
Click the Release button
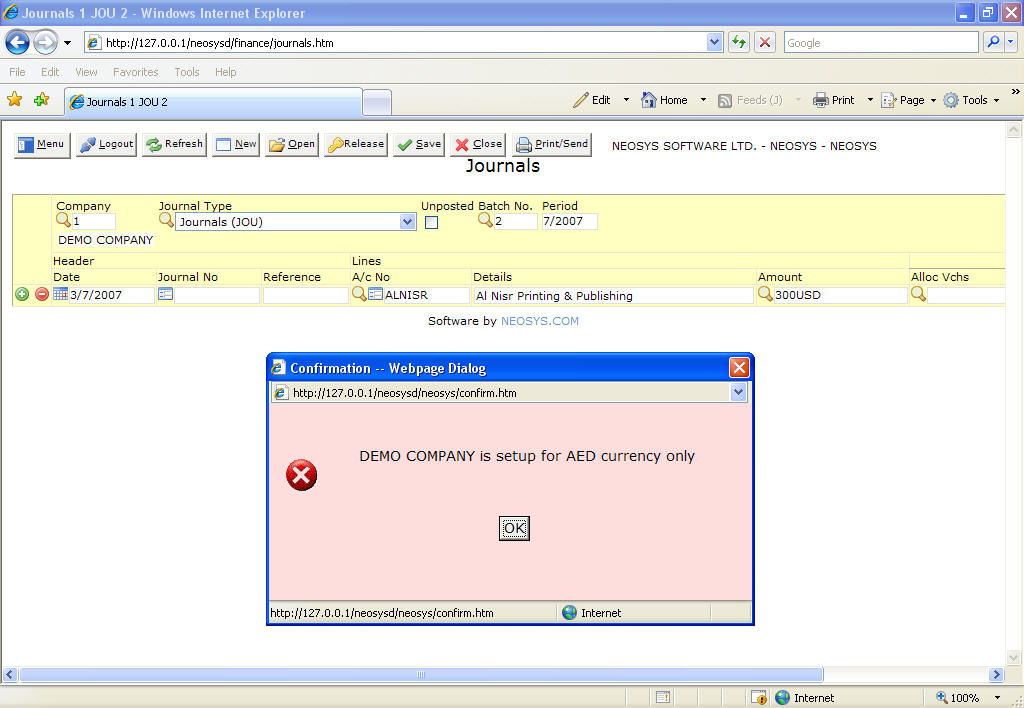(356, 144)
